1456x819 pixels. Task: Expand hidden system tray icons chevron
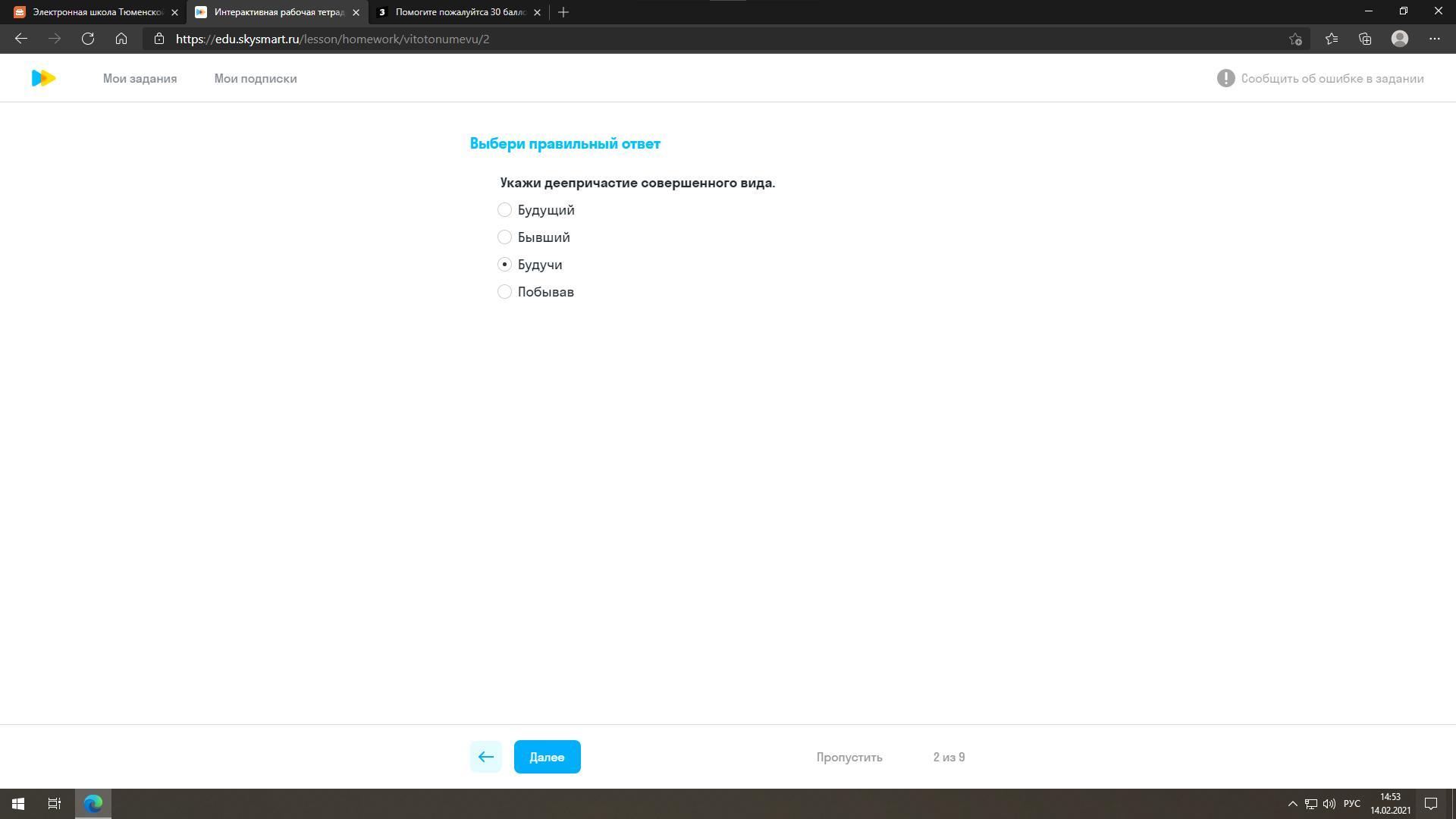(1292, 804)
